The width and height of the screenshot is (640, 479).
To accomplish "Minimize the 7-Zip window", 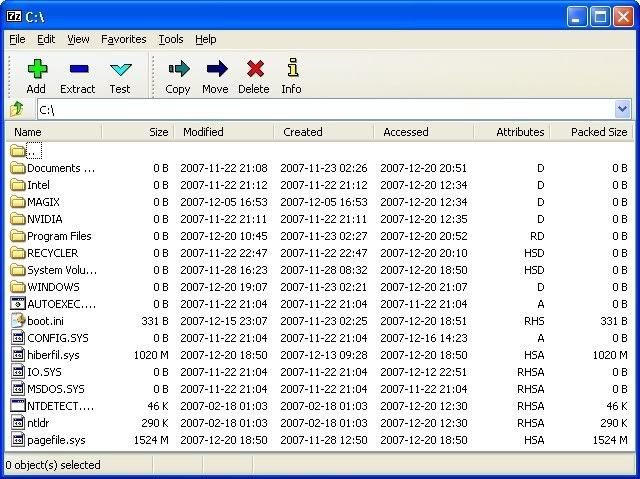I will [576, 17].
